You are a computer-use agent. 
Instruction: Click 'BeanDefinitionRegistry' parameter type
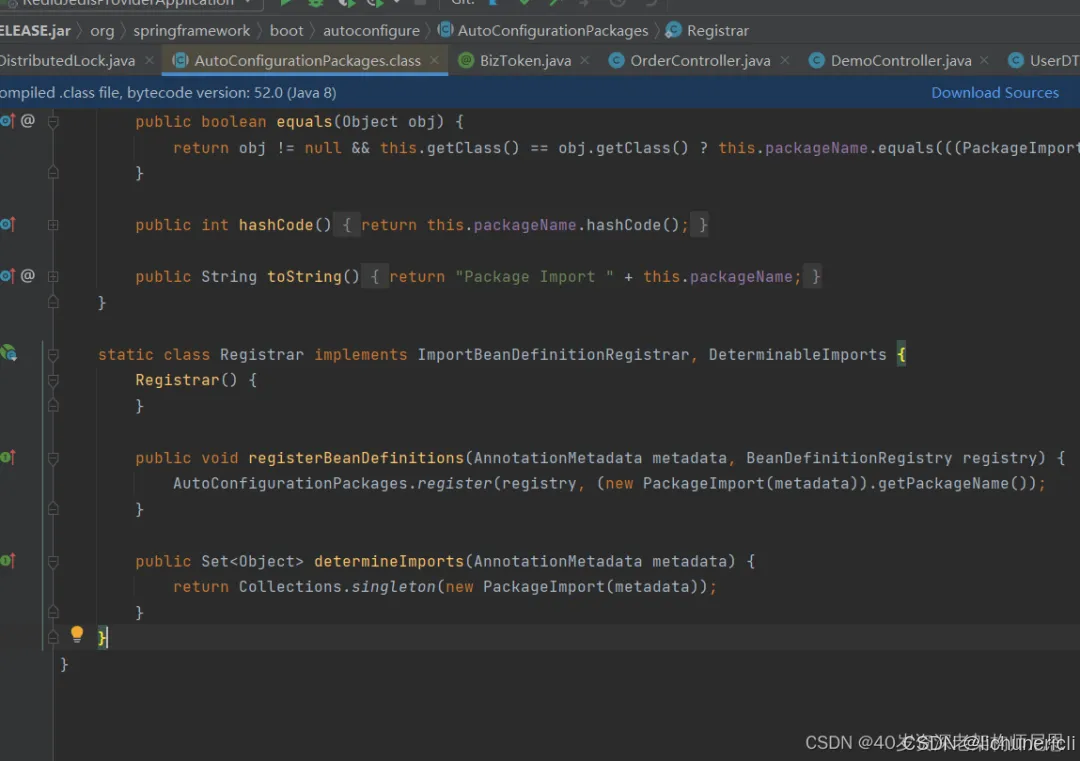[849, 458]
